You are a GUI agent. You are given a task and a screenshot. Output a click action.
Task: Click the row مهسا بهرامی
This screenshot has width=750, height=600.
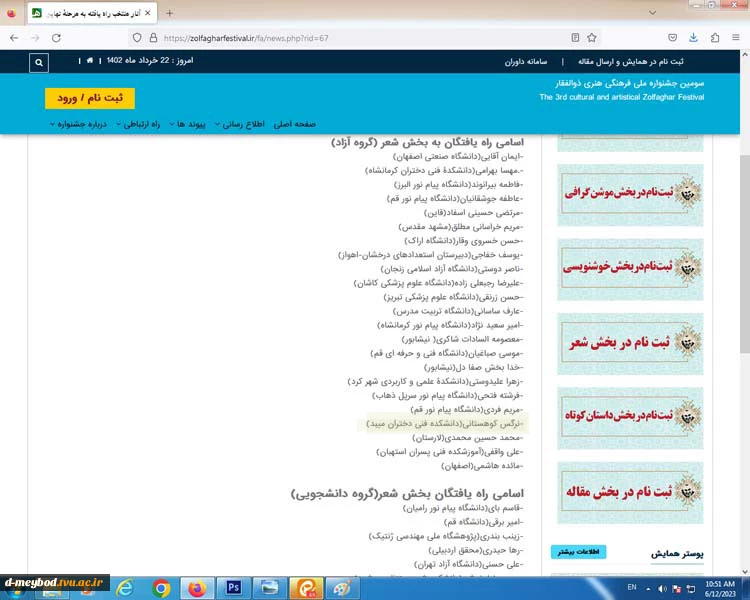coord(444,170)
